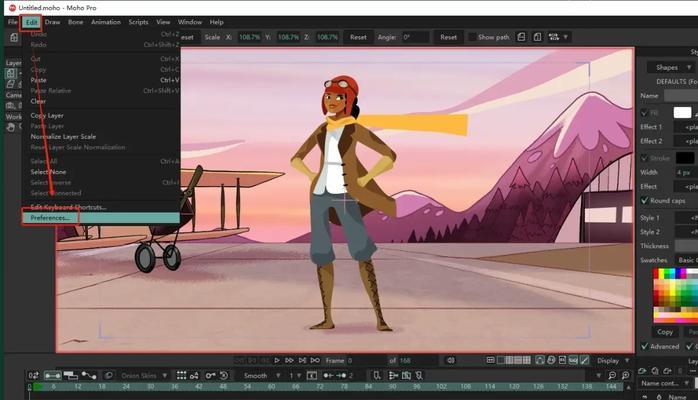Click the white Fill color swatch

point(682,113)
